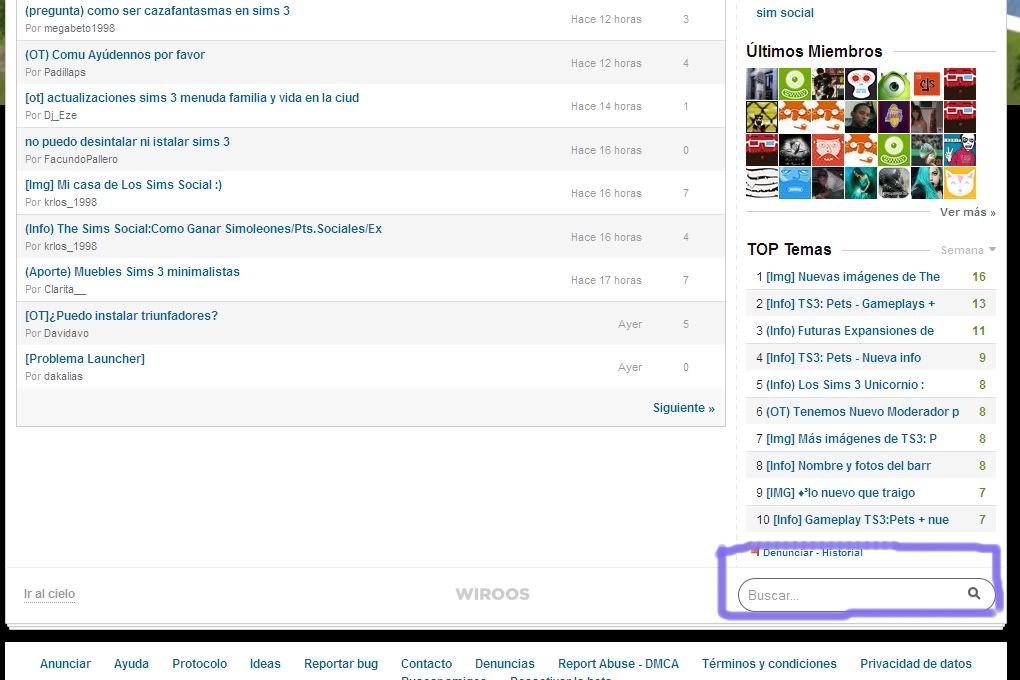
Task: Expand the Semana dropdown in TOP Temas
Action: coord(968,250)
